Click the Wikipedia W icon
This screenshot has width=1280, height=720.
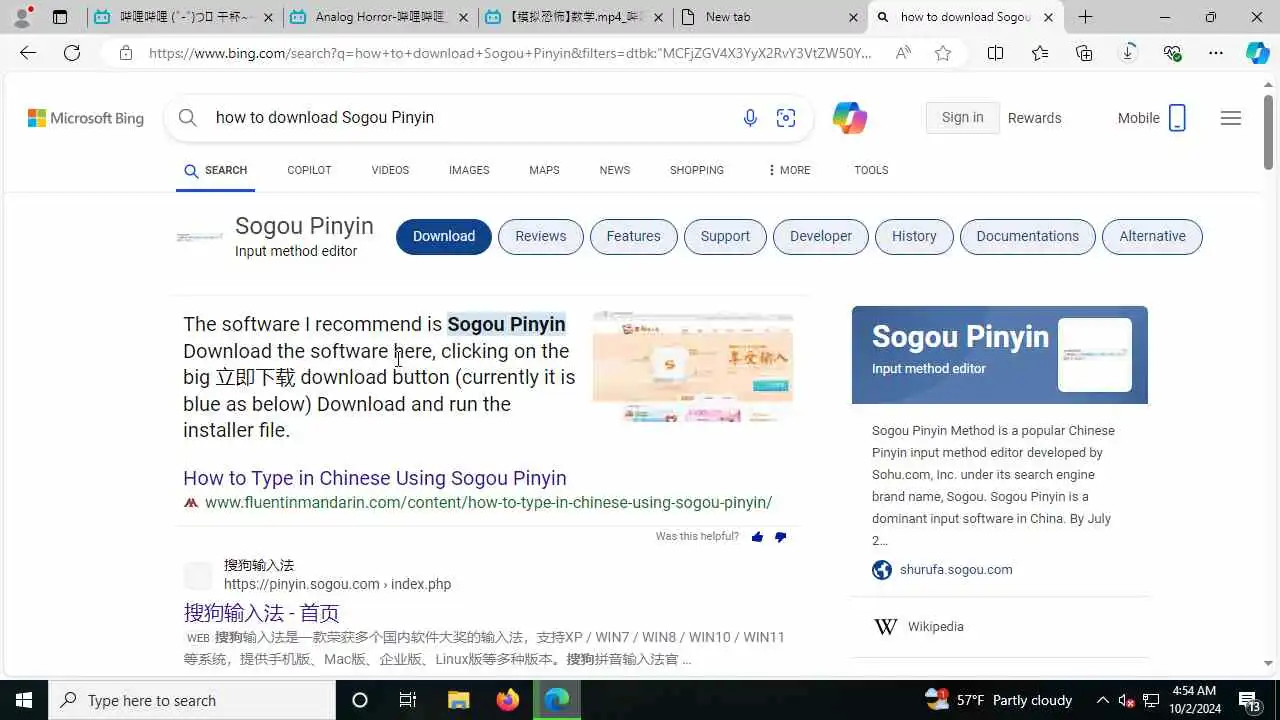[885, 627]
